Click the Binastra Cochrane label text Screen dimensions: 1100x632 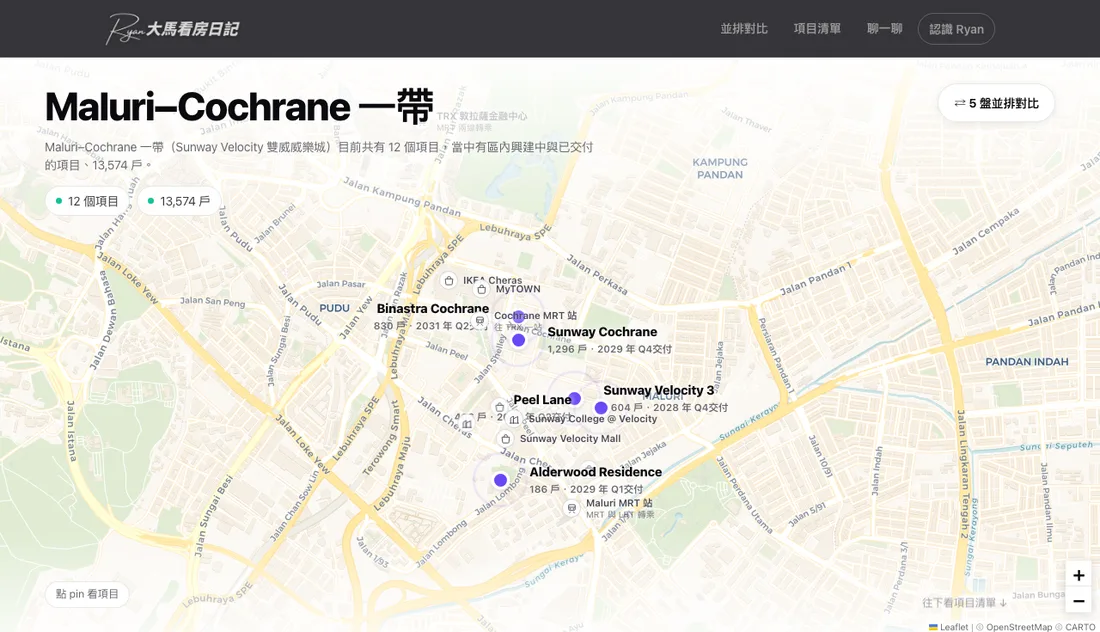433,309
